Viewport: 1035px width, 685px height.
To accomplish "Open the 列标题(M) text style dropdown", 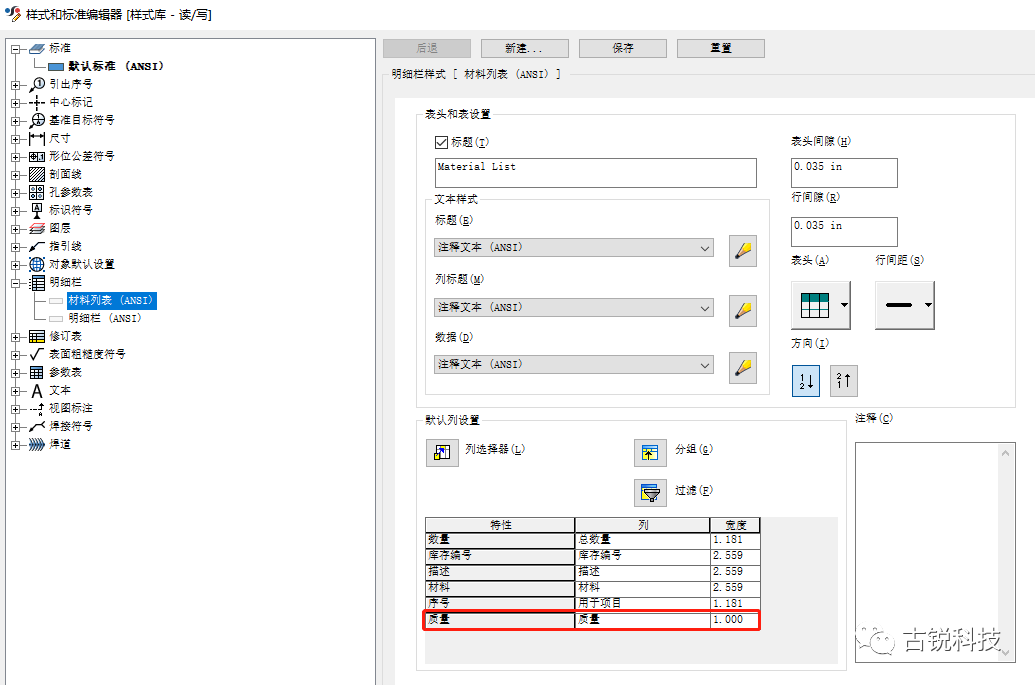I will (x=574, y=308).
